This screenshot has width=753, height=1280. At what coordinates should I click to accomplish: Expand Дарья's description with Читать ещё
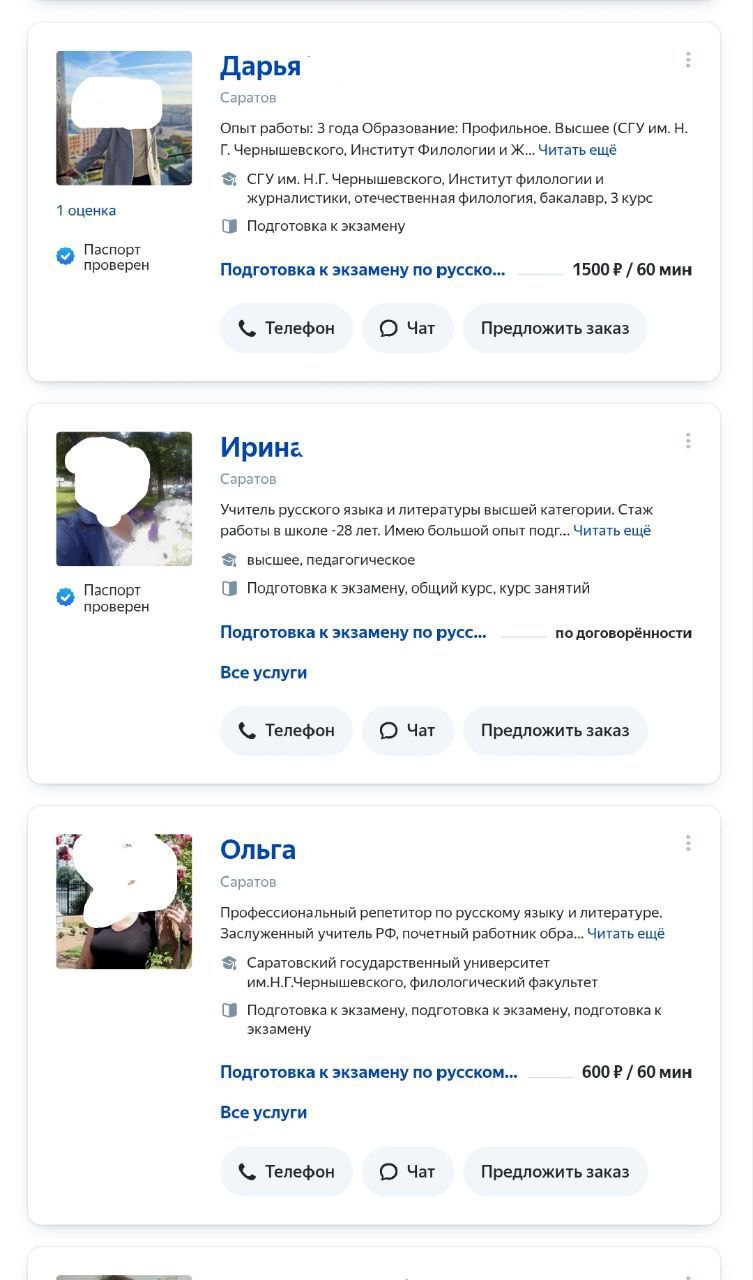[577, 150]
